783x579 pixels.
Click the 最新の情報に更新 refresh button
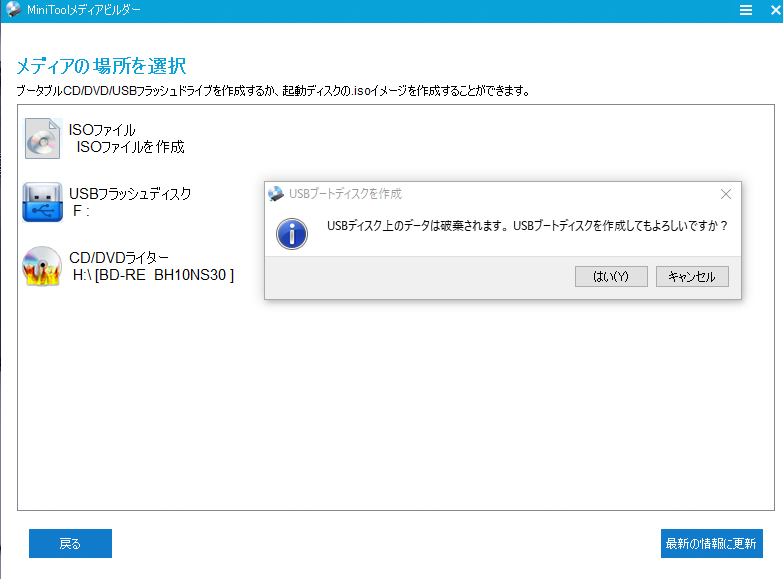pyautogui.click(x=712, y=543)
